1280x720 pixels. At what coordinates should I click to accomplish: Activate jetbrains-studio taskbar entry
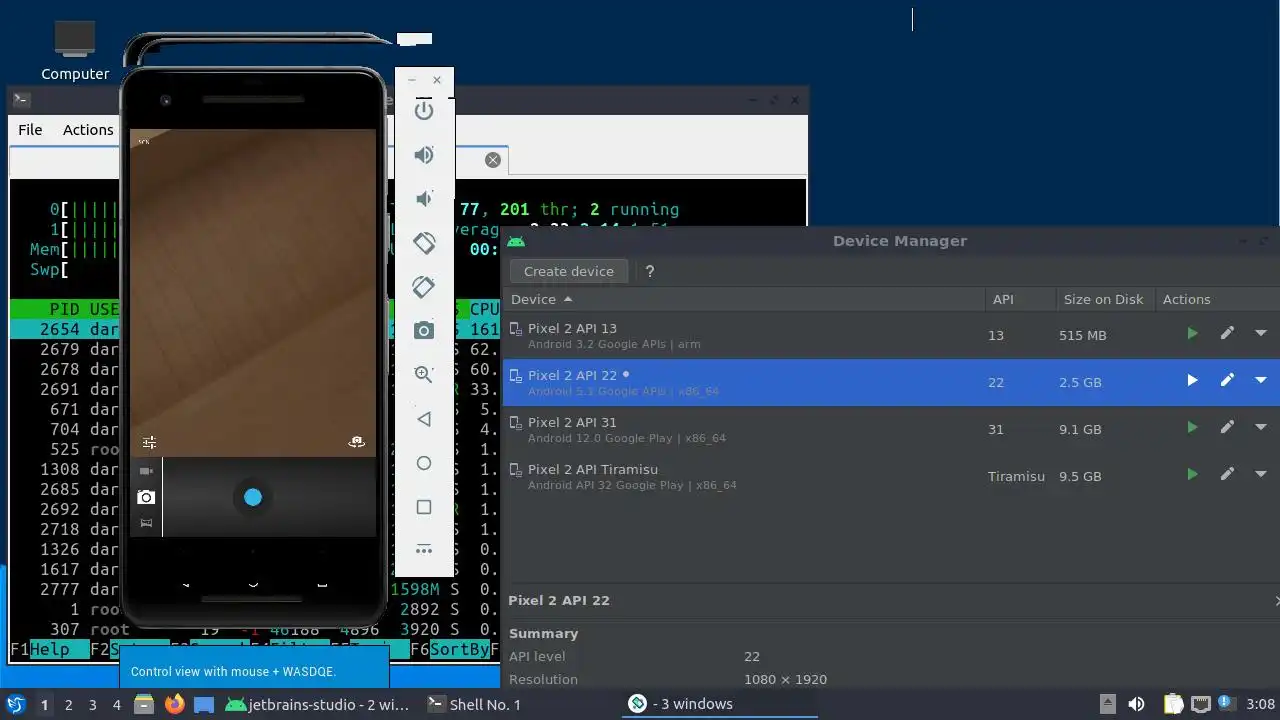coord(317,704)
